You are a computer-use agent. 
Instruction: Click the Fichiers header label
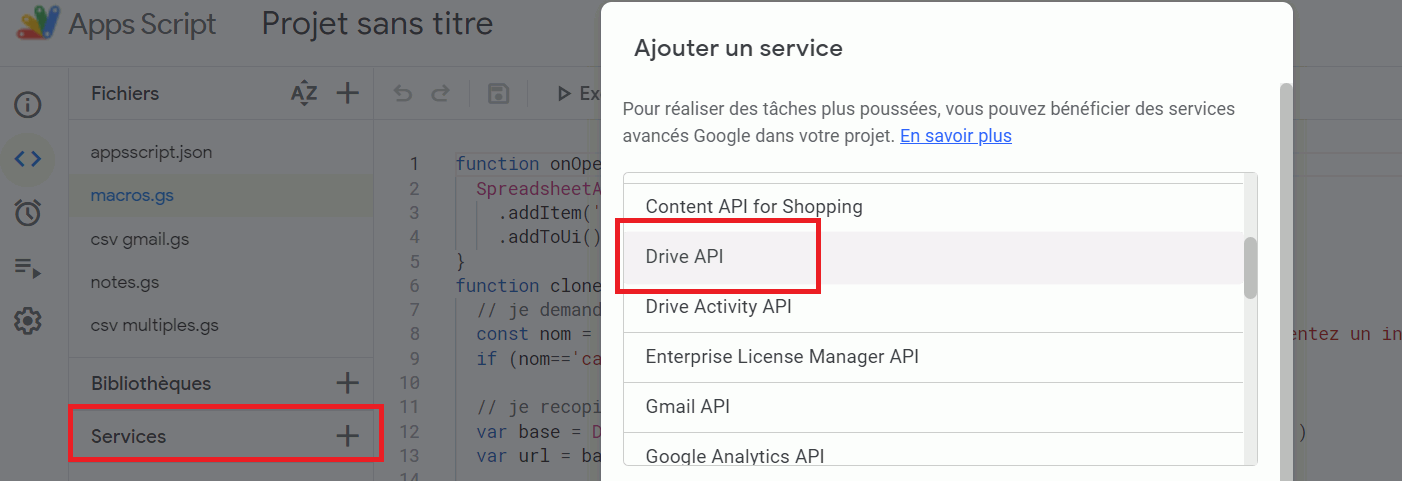[x=125, y=93]
